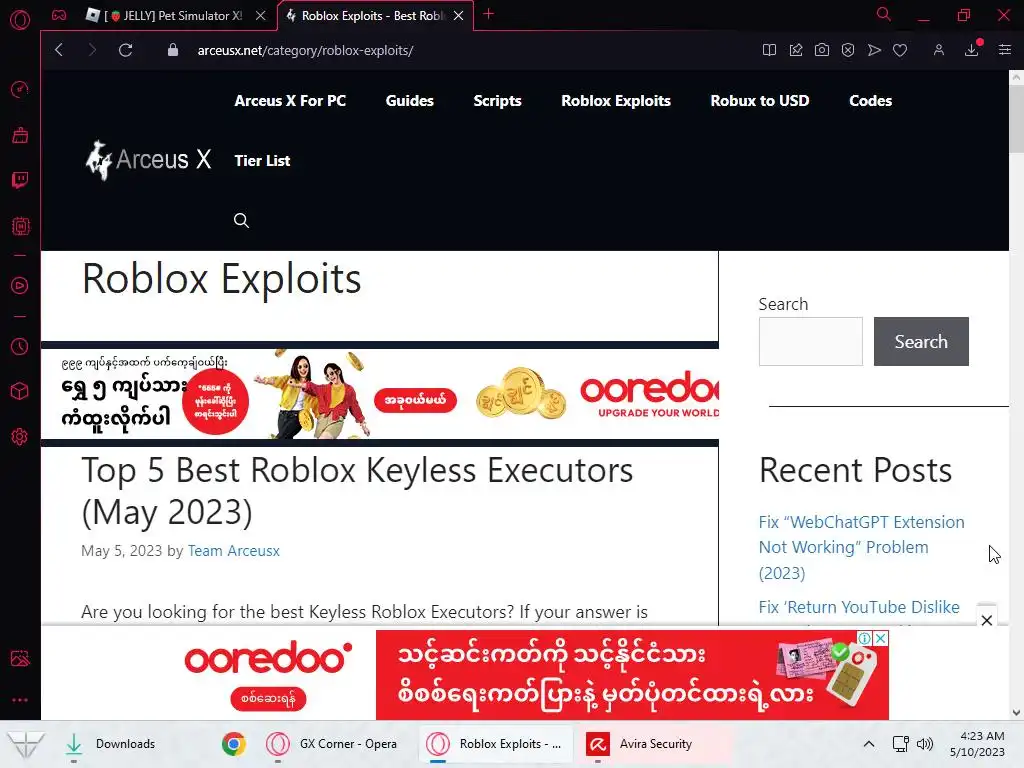The height and width of the screenshot is (768, 1024).
Task: Open Arceus X For PC menu
Action: click(x=290, y=101)
